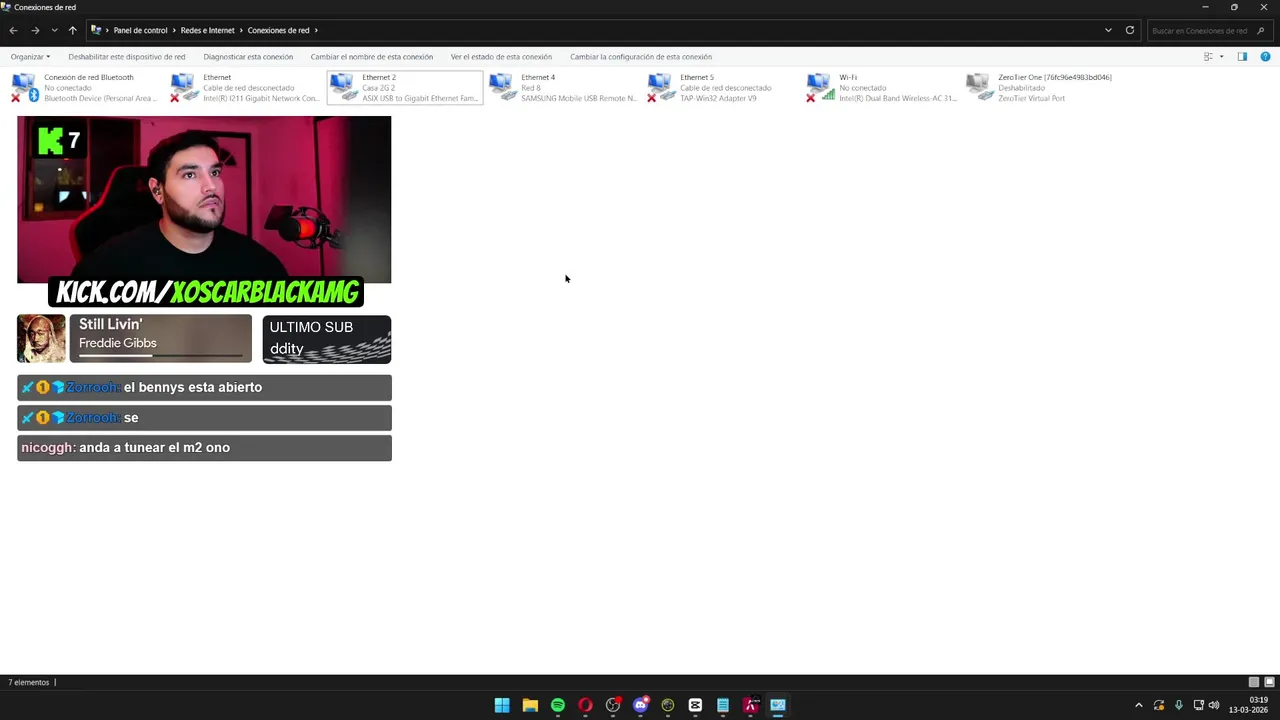
Task: Click the change view layout icon
Action: (x=1208, y=57)
